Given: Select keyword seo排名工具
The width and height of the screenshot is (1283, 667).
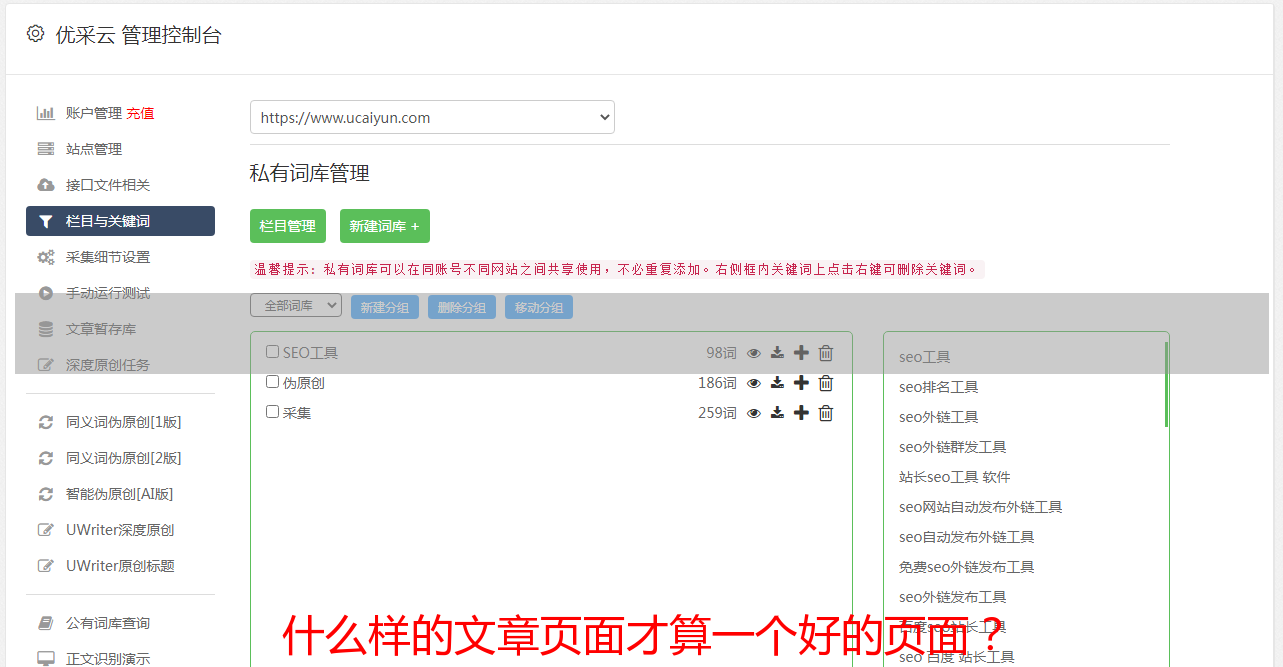Looking at the screenshot, I should click(x=938, y=387).
